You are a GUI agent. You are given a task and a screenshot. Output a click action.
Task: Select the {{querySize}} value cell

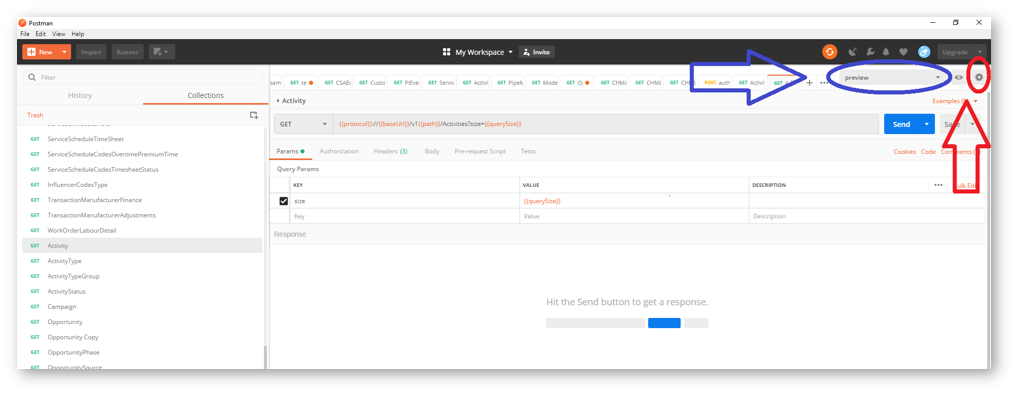click(x=634, y=201)
